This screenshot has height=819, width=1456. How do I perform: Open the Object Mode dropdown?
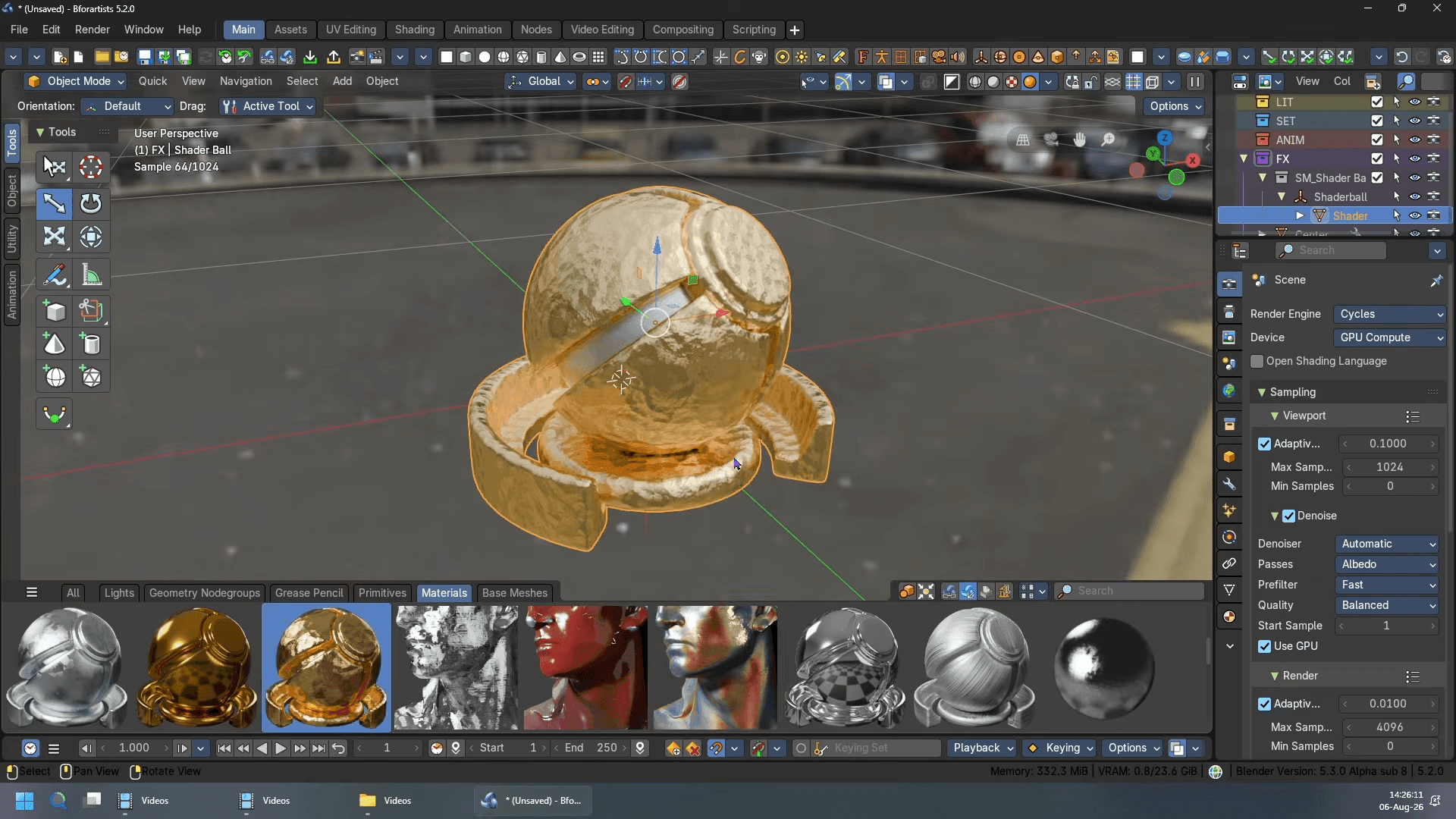coord(75,81)
